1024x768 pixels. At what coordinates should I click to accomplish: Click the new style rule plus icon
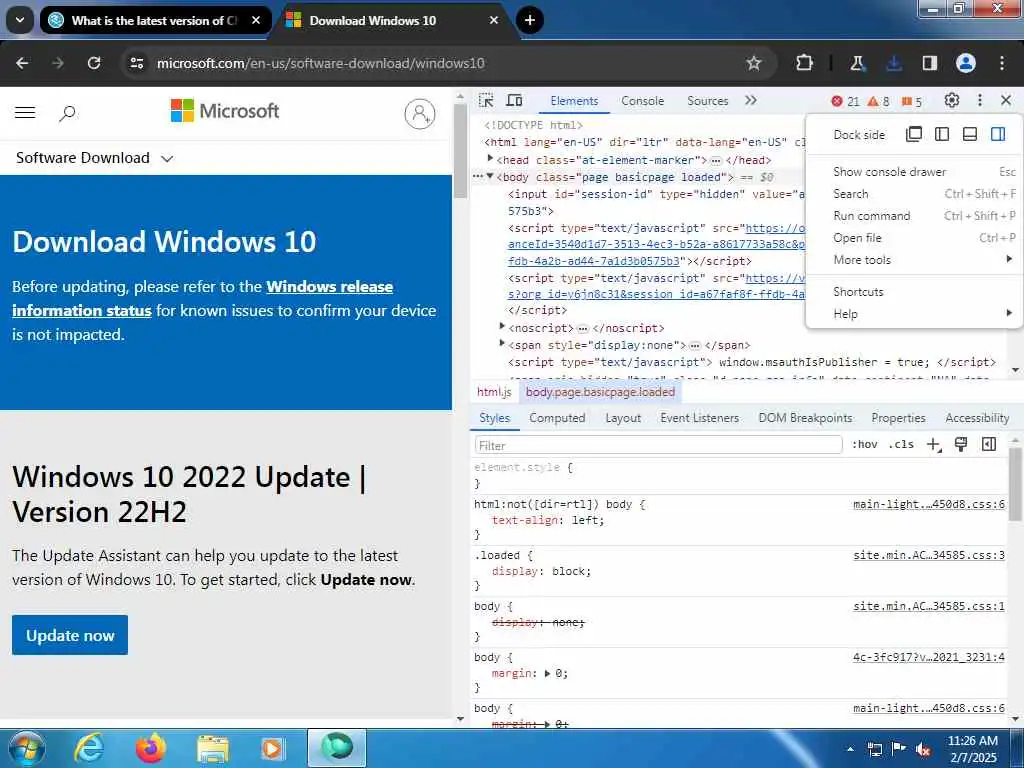coord(934,445)
